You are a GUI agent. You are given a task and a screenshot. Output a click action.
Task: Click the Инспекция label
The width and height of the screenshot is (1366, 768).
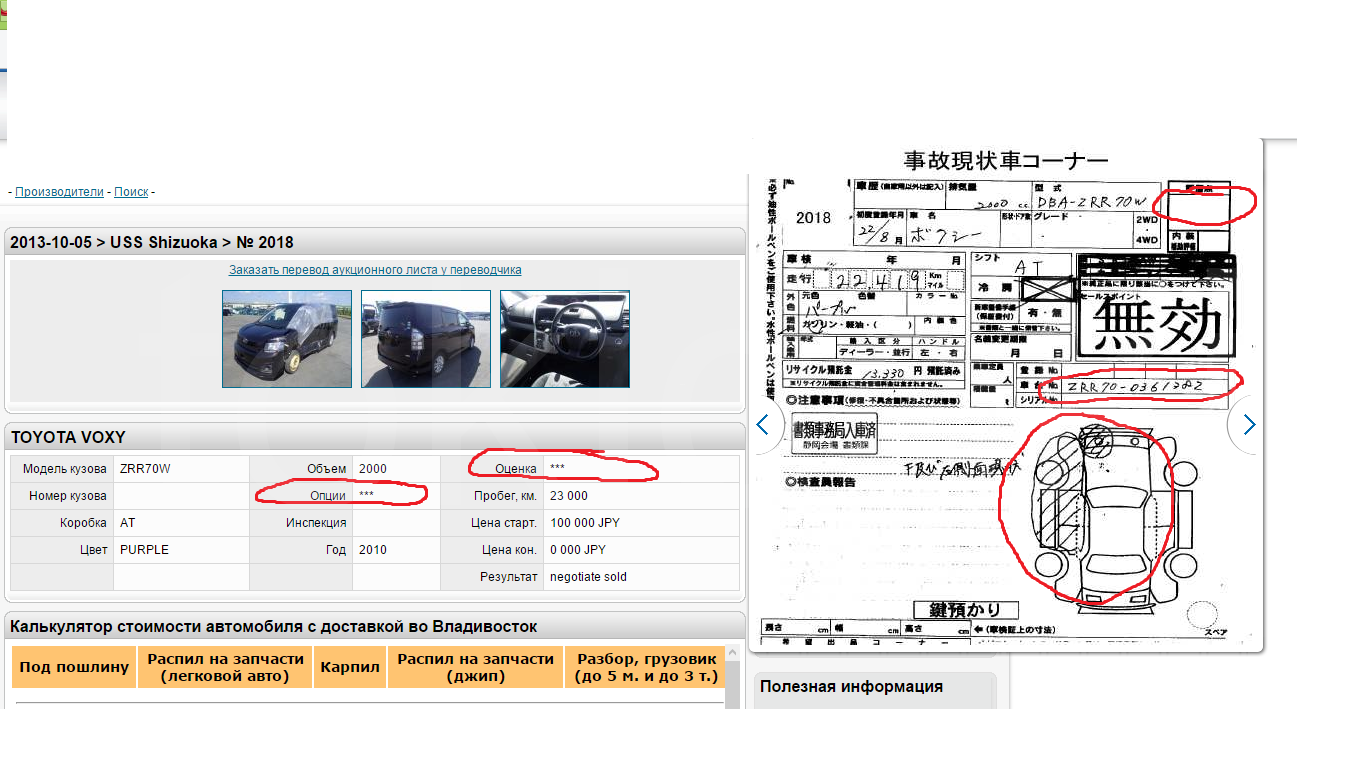pyautogui.click(x=316, y=523)
